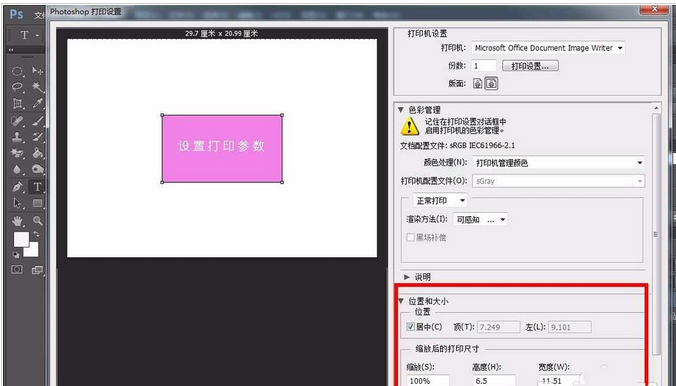
Task: Click the 文档配置文件: sRGB IEC61966-2.1 text
Action: [457, 145]
